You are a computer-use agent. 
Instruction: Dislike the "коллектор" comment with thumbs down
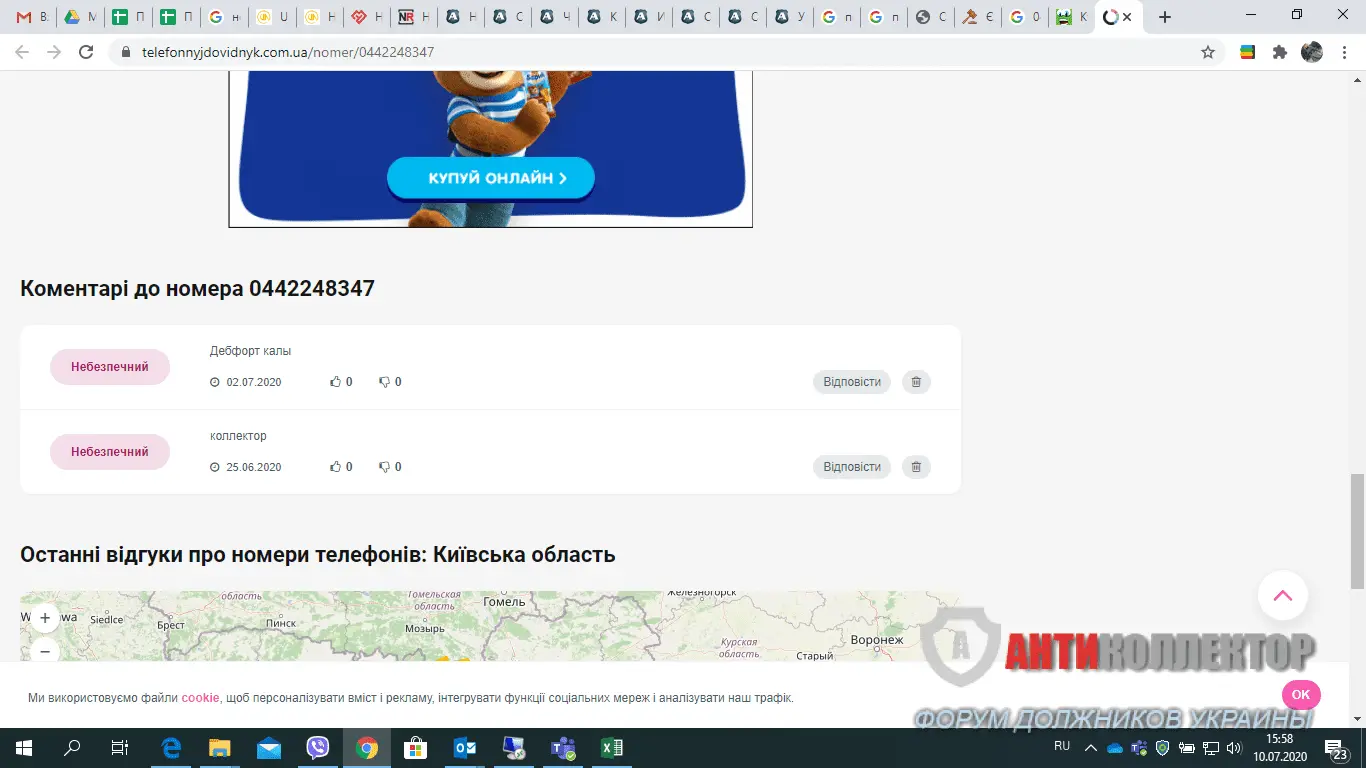(x=385, y=466)
